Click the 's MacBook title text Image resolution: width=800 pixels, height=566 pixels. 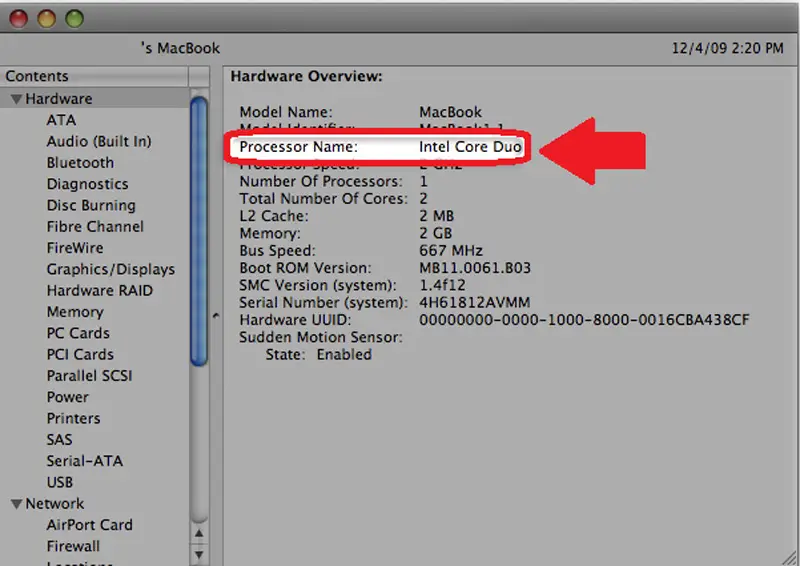click(180, 48)
